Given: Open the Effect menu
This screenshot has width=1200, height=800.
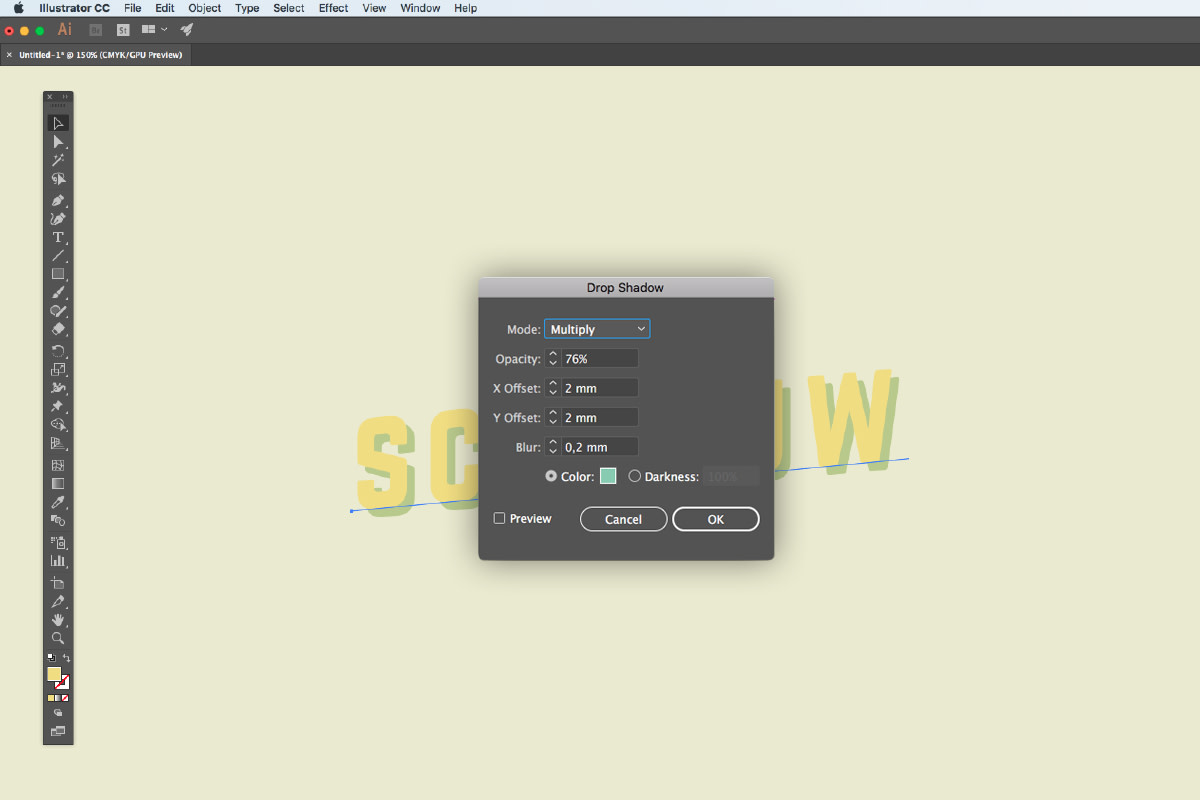Looking at the screenshot, I should tap(333, 8).
